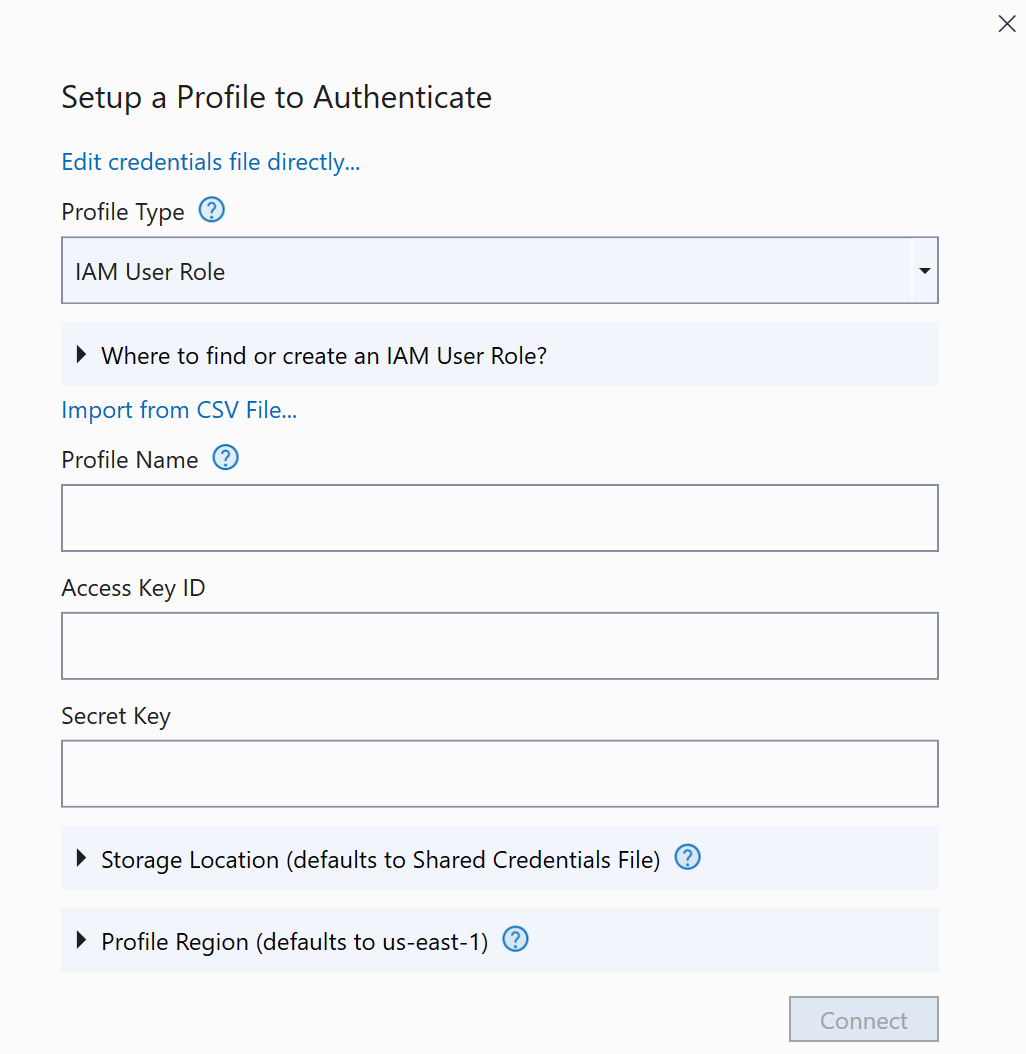Click the 'Access Key ID' label
This screenshot has width=1026, height=1054.
coord(133,588)
